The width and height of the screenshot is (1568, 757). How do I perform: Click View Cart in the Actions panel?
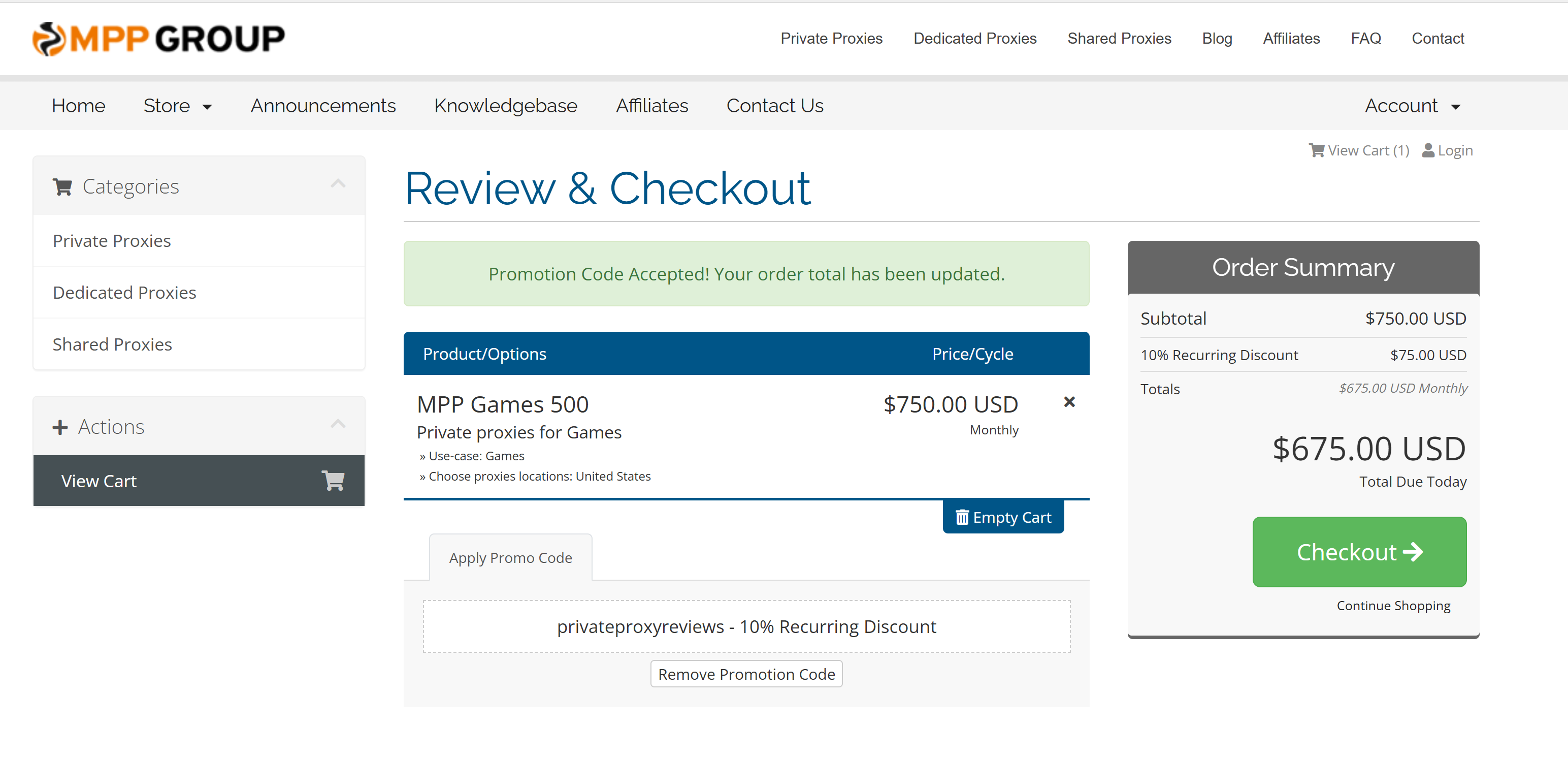199,481
